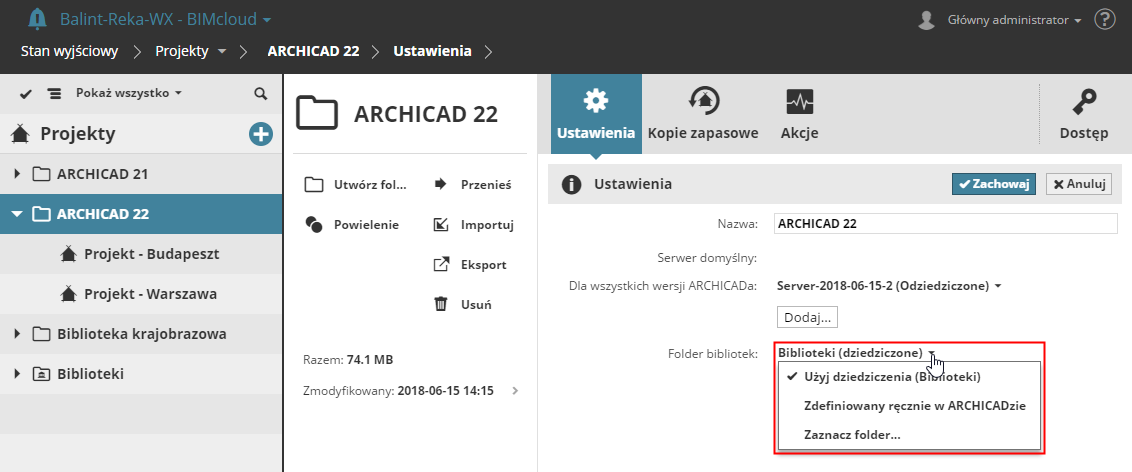Click the Projekty breadcrumb
Screen dimensions: 1132x472
point(182,51)
